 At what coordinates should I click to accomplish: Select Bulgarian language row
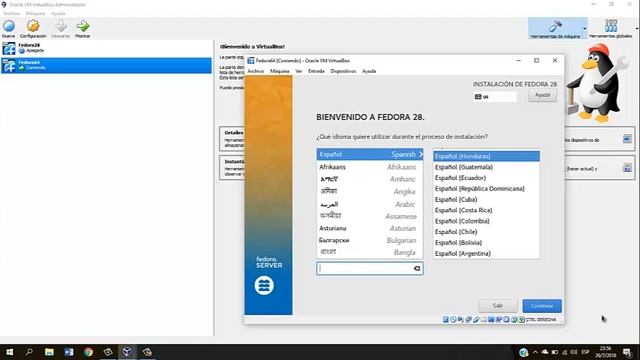point(370,240)
